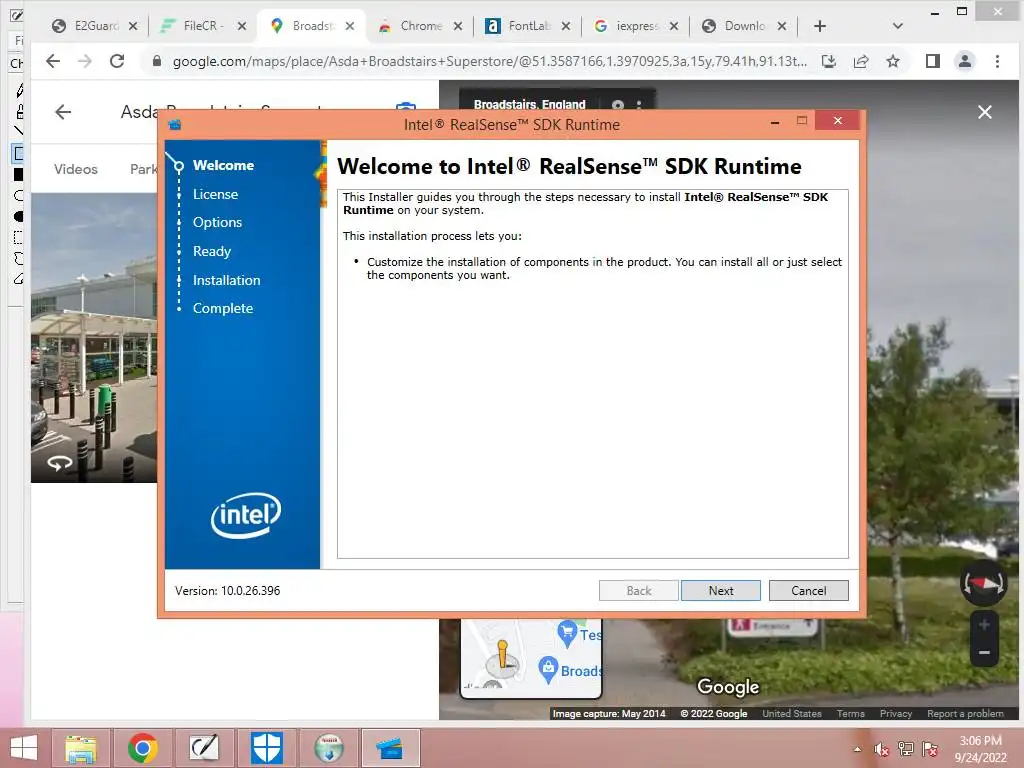Click the Chrome address bar URL
The height and width of the screenshot is (768, 1024).
[488, 61]
